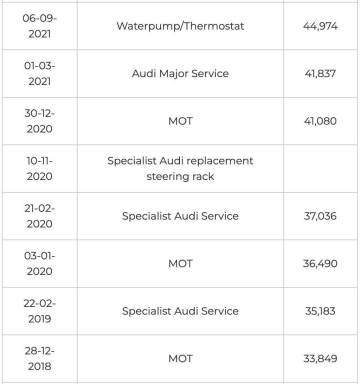The height and width of the screenshot is (384, 360).
Task: Select Specialist Audi Service dated 21-02-2020
Action: tap(180, 216)
